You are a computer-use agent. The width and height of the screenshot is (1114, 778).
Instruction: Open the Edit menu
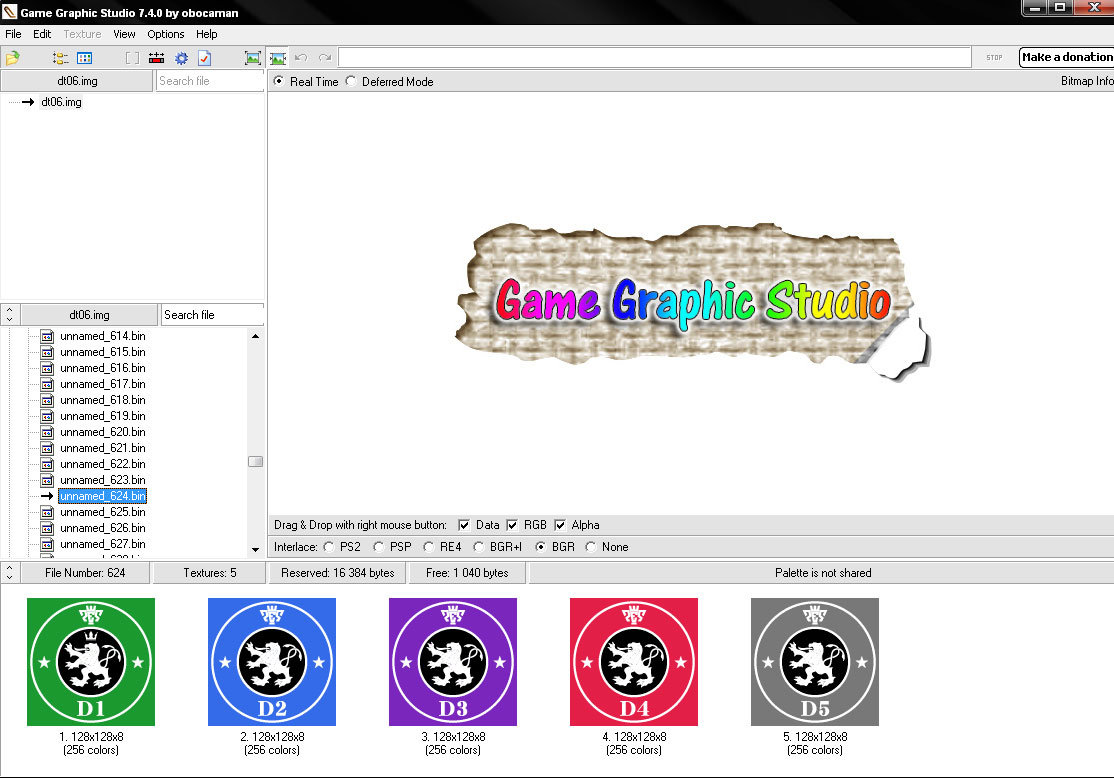point(42,34)
